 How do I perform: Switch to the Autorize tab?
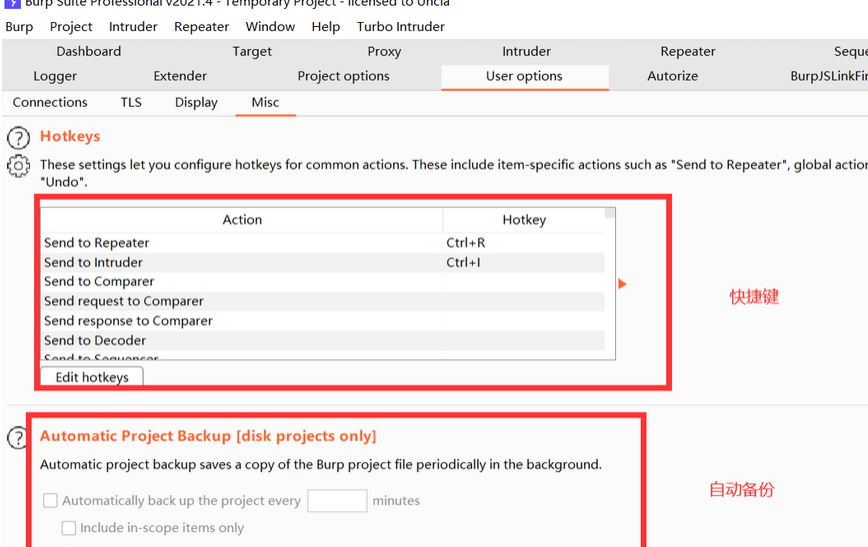(x=673, y=76)
